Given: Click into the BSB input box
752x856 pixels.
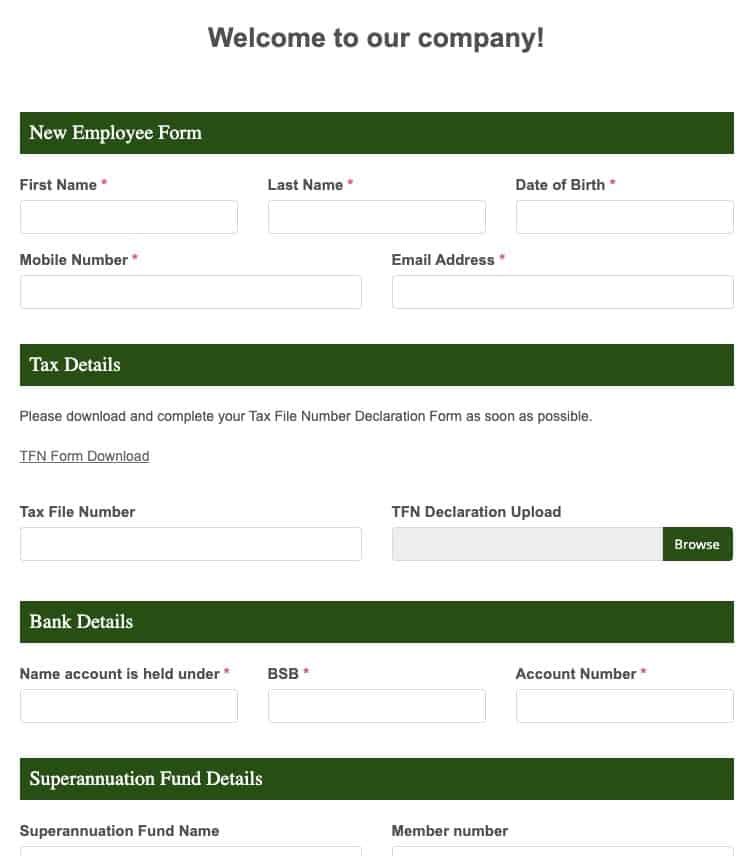Looking at the screenshot, I should click(376, 706).
